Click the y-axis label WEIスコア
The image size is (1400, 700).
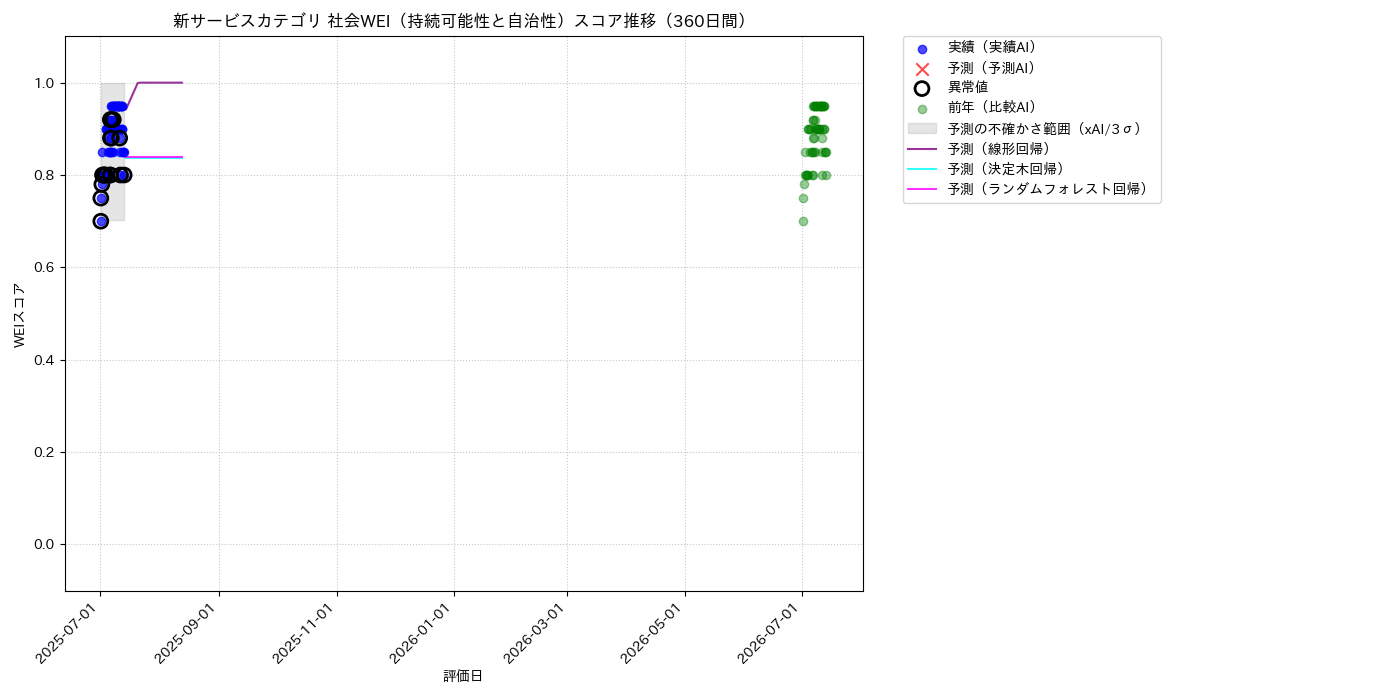pos(20,315)
